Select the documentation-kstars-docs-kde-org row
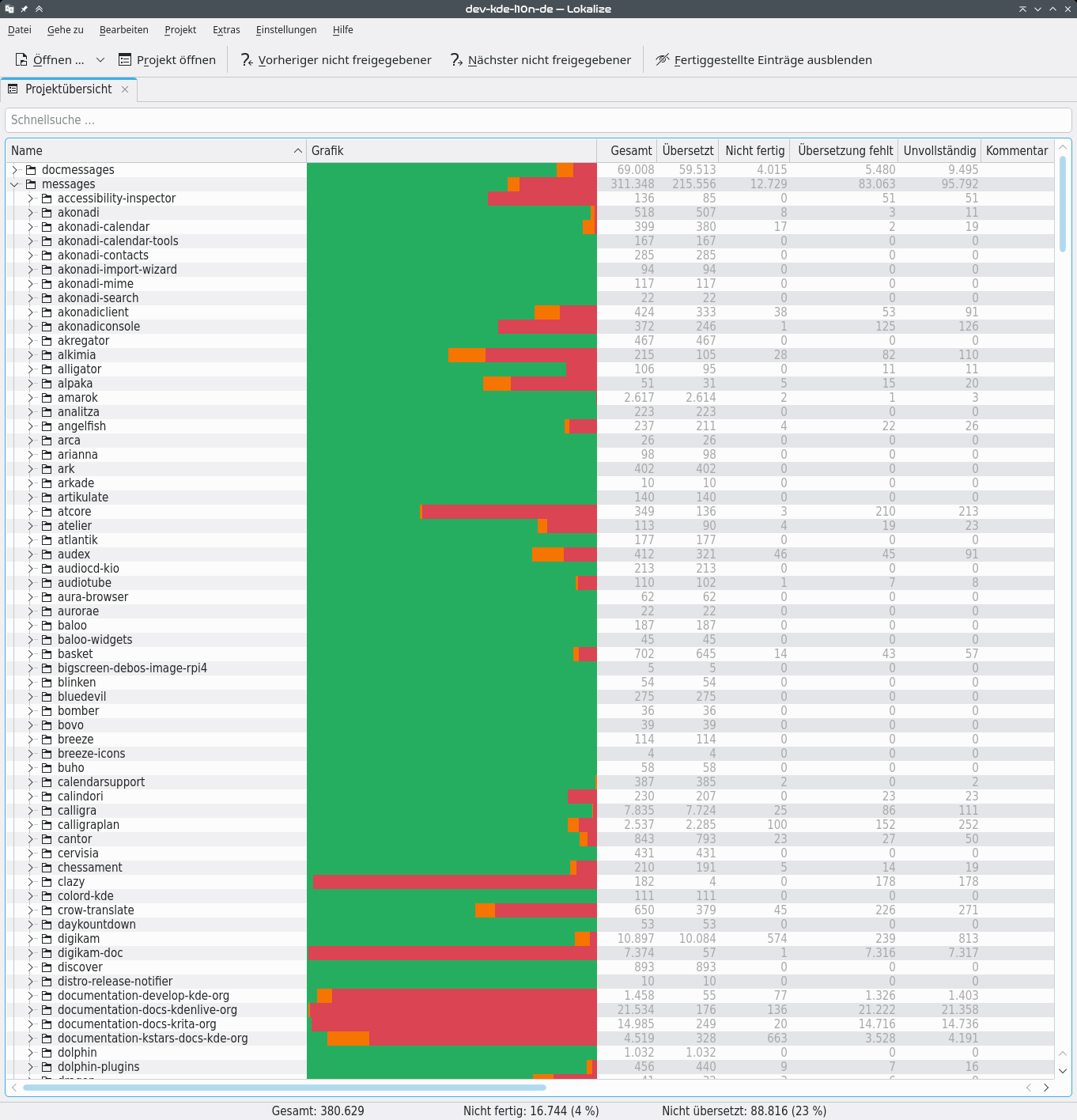The width and height of the screenshot is (1077, 1120). tap(530, 1039)
